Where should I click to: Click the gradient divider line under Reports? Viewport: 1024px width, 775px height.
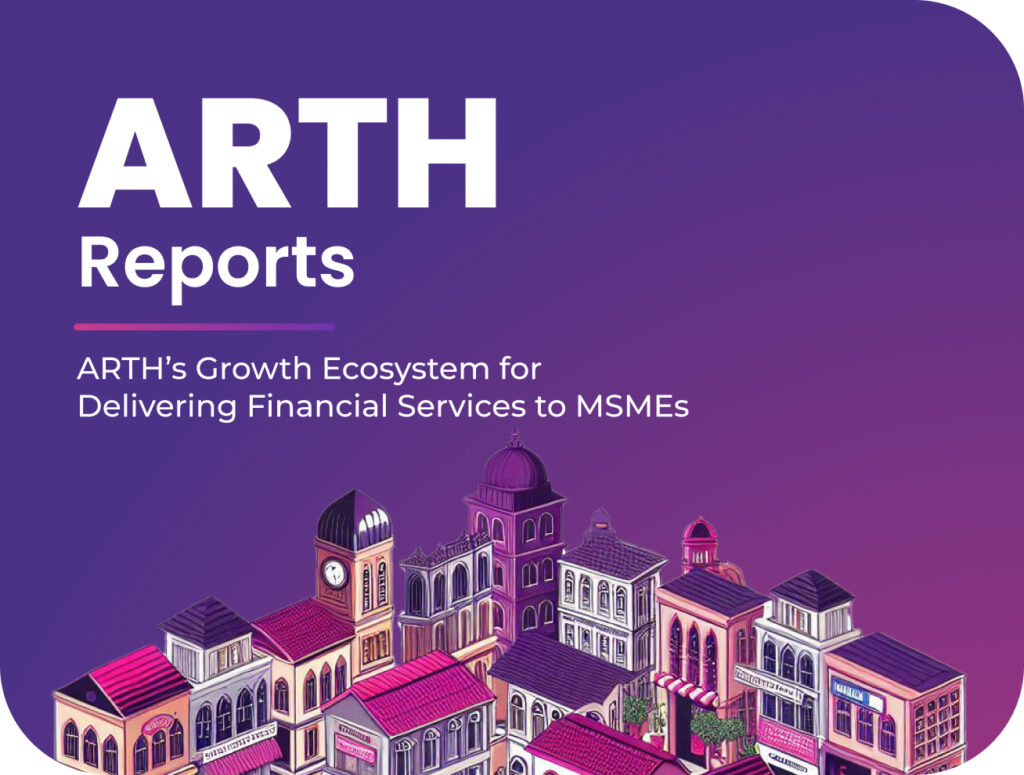pyautogui.click(x=204, y=326)
